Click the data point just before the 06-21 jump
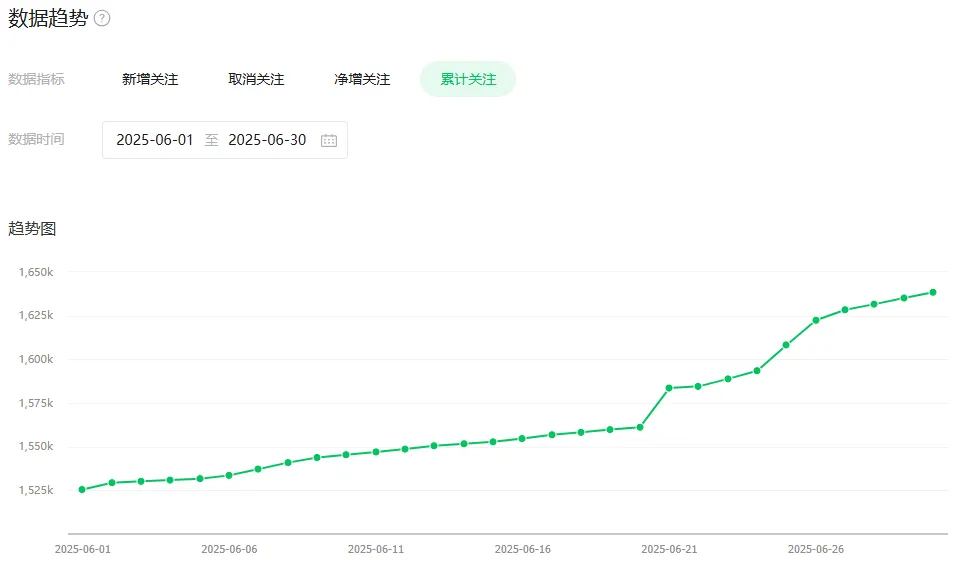 640,427
